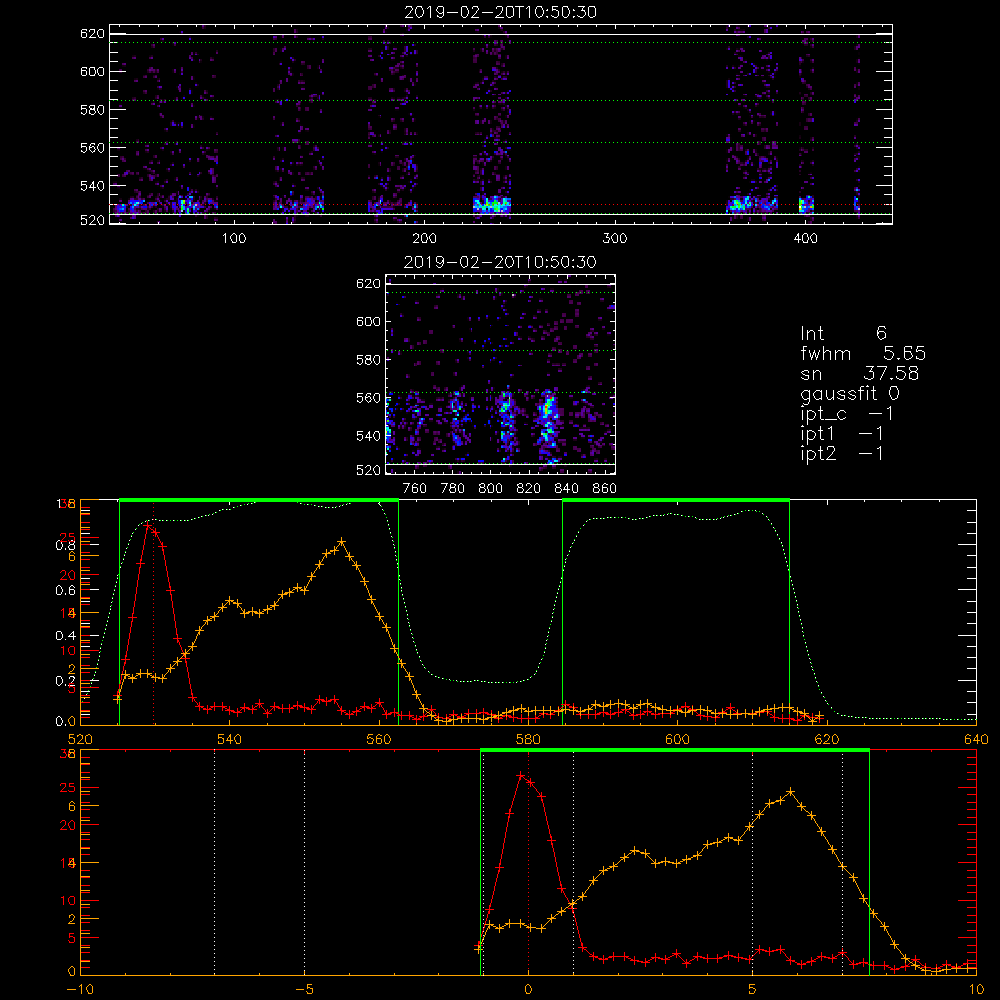Click the bright burst near 235 in top spectrogram
The image size is (1000, 1000).
point(492,205)
